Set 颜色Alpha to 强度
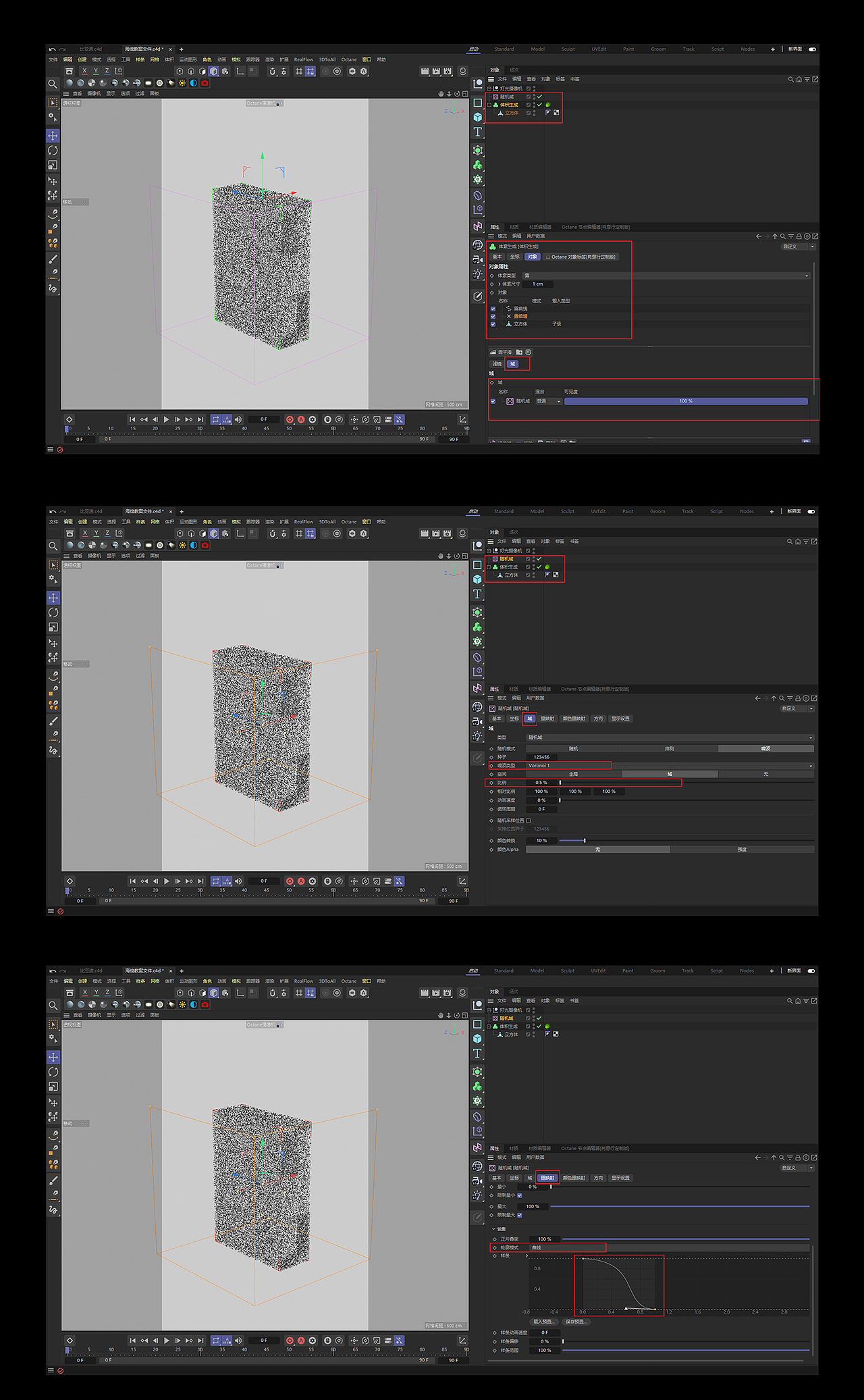 742,850
